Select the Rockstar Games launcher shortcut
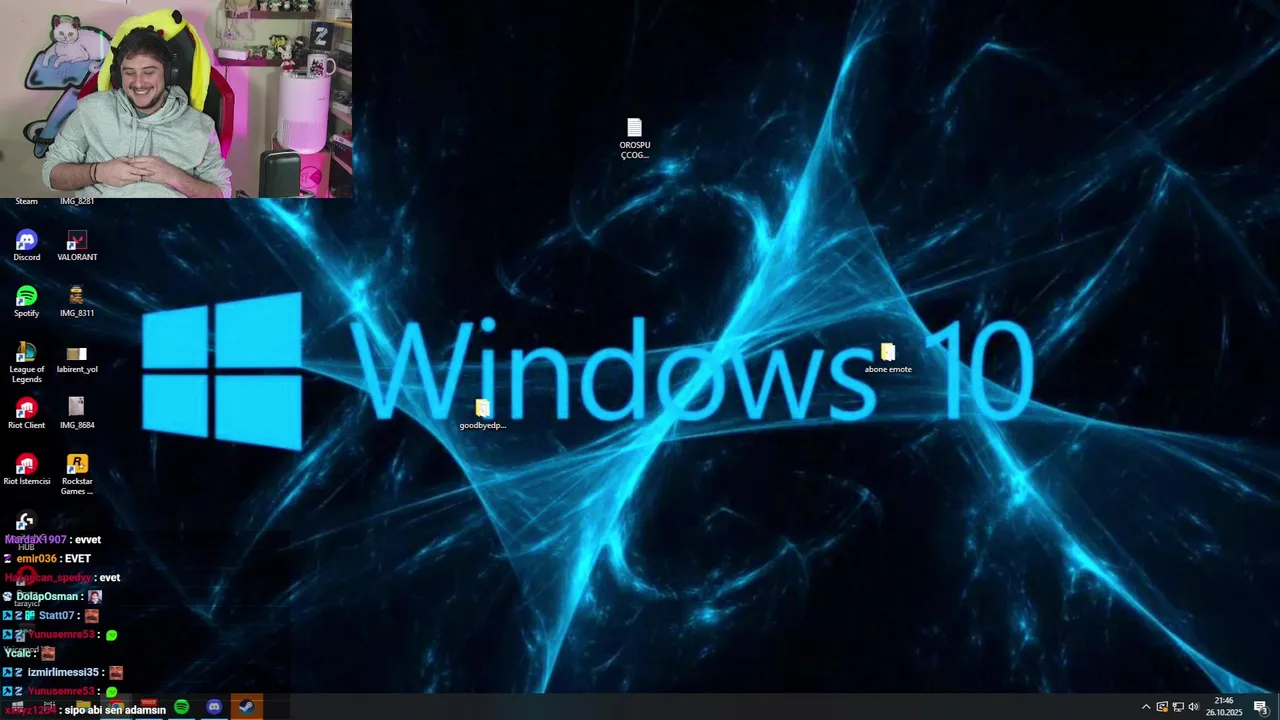The image size is (1280, 720). [x=77, y=474]
